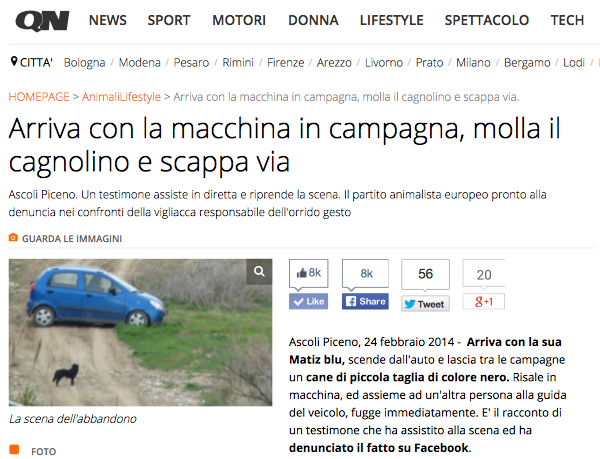Share the article on Facebook
Screen dimensions: 600x459
point(365,301)
